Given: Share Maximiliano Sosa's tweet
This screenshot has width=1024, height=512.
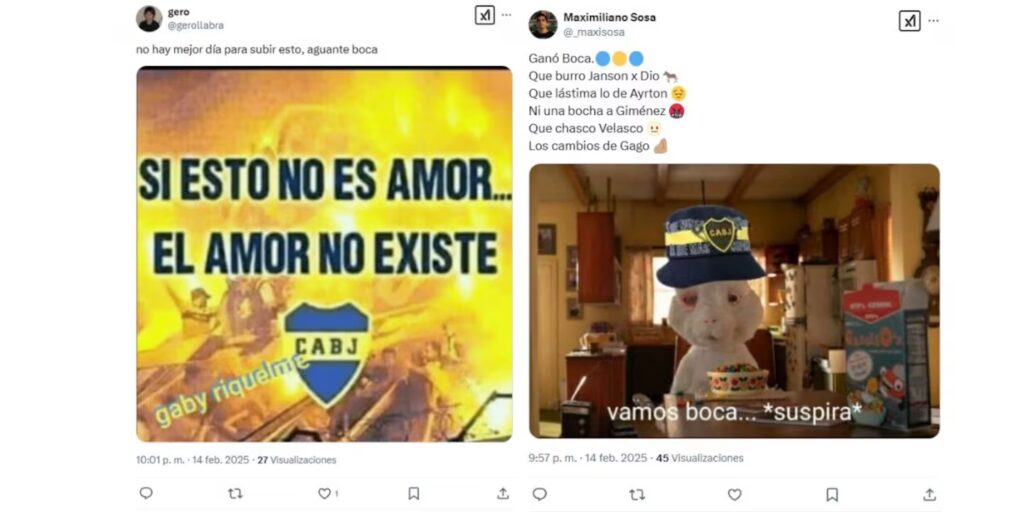Looking at the screenshot, I should pyautogui.click(x=929, y=494).
